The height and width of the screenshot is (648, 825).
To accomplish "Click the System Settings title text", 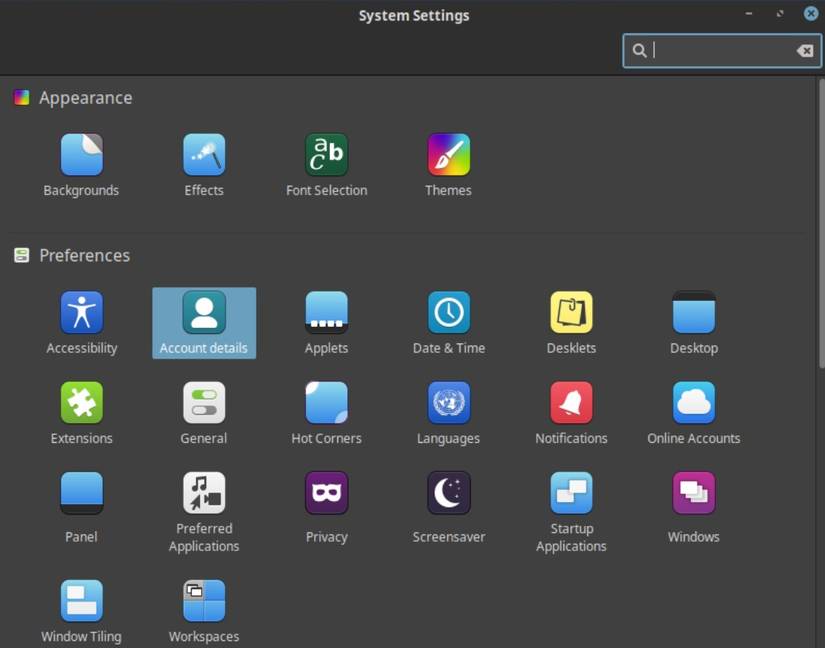I will point(414,16).
